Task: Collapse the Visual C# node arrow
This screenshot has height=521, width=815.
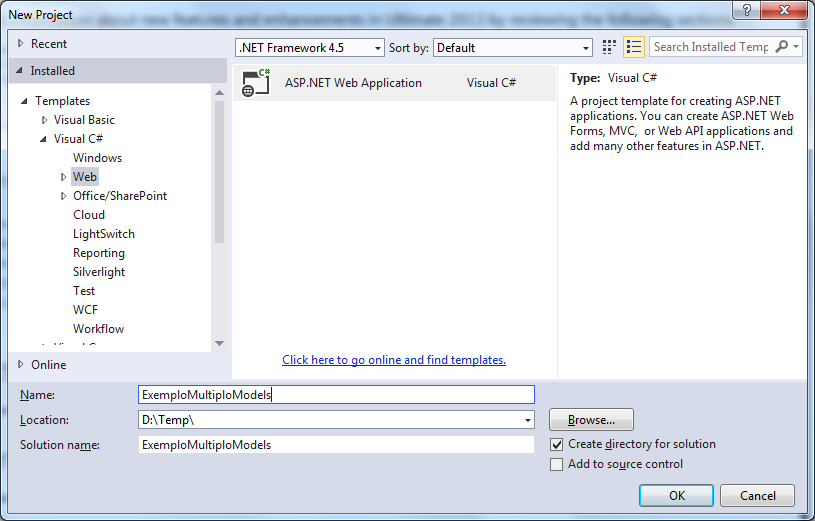Action: tap(44, 139)
